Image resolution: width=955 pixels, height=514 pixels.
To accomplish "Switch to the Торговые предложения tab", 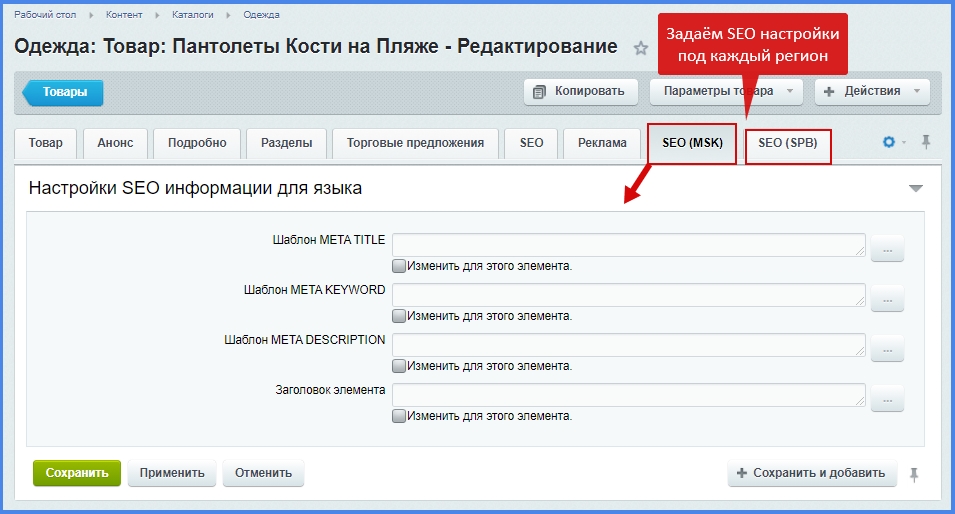I will tap(415, 143).
